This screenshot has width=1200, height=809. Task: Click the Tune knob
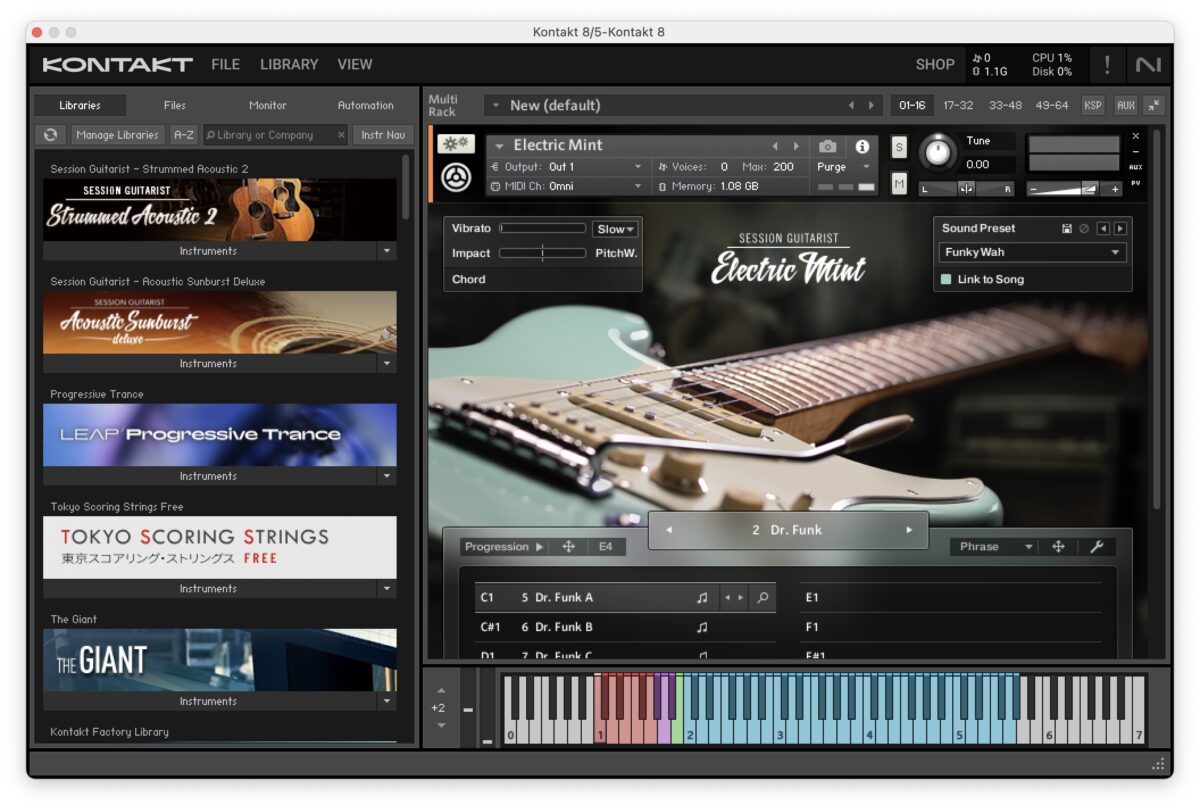pyautogui.click(x=937, y=151)
